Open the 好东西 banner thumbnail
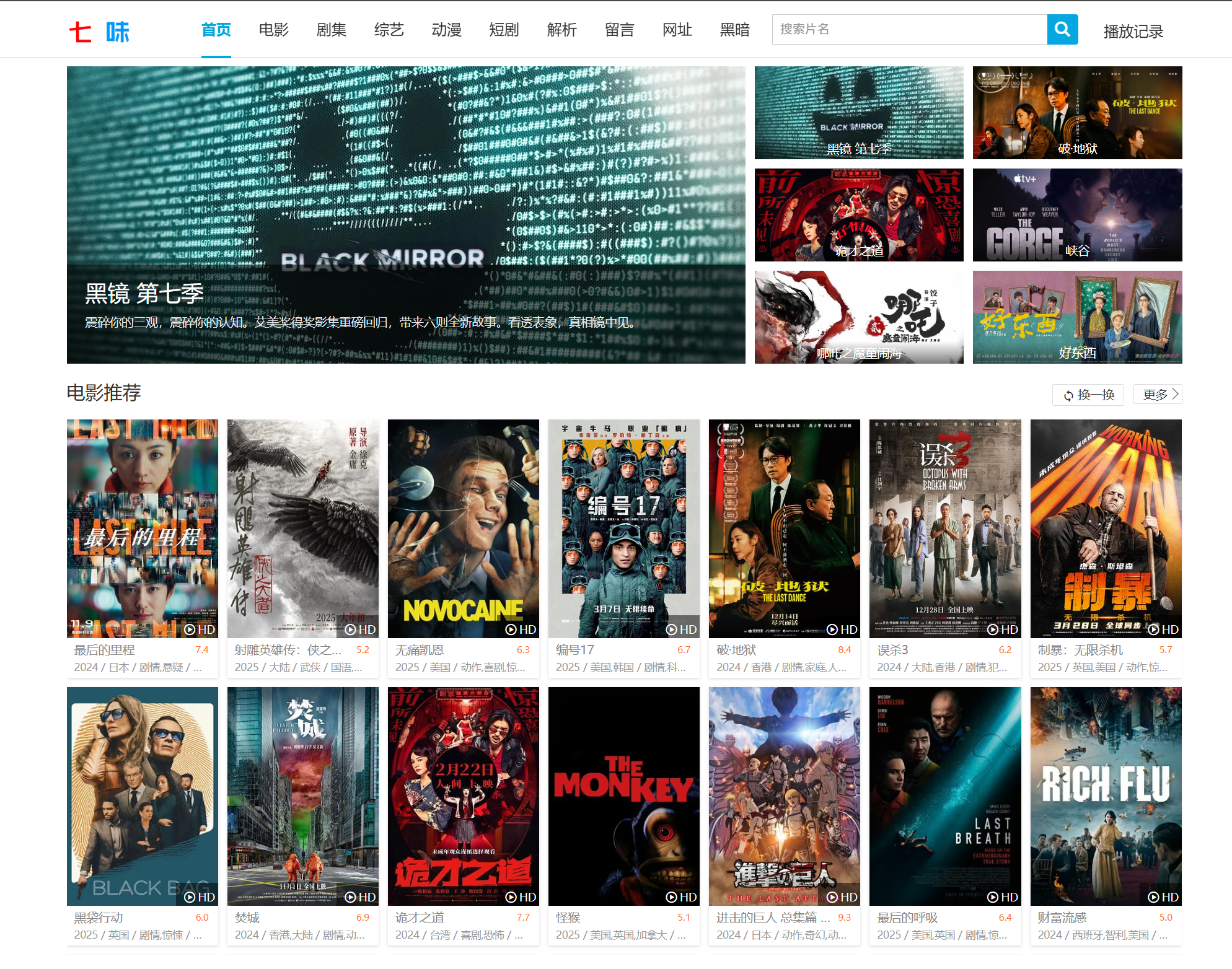The image size is (1232, 969). (1078, 317)
